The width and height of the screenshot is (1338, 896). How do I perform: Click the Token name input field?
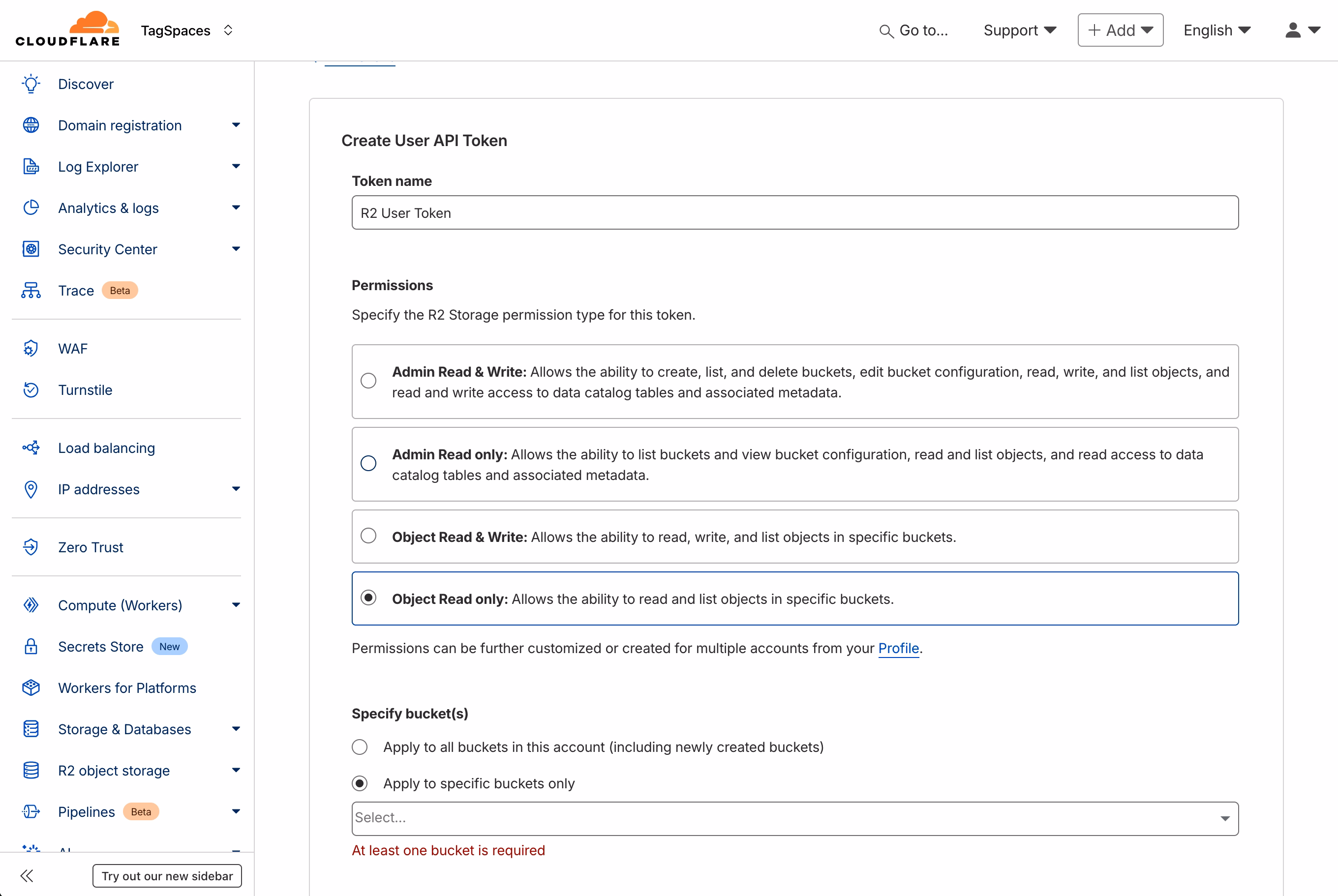794,212
